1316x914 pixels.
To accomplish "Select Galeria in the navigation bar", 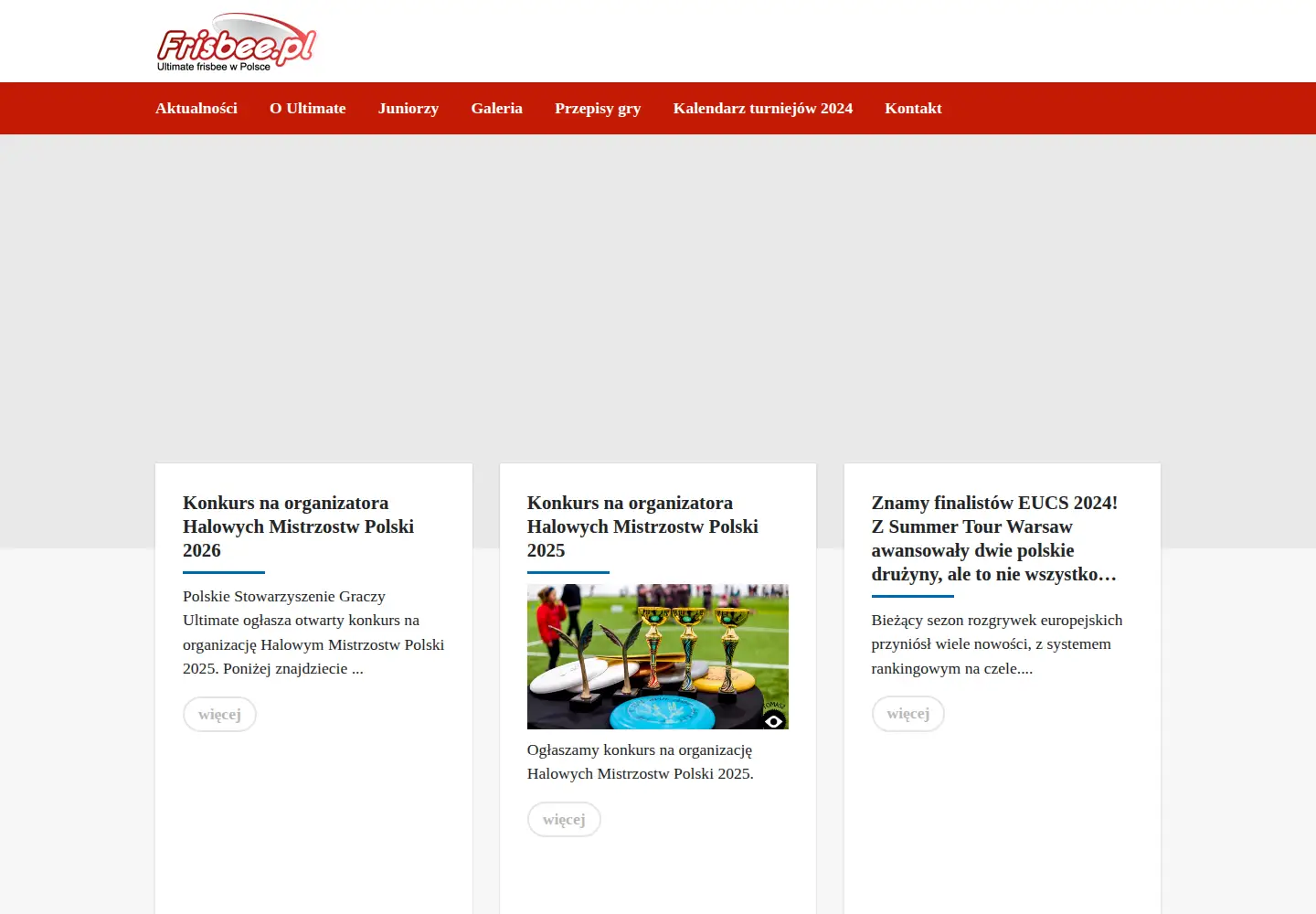I will click(497, 108).
